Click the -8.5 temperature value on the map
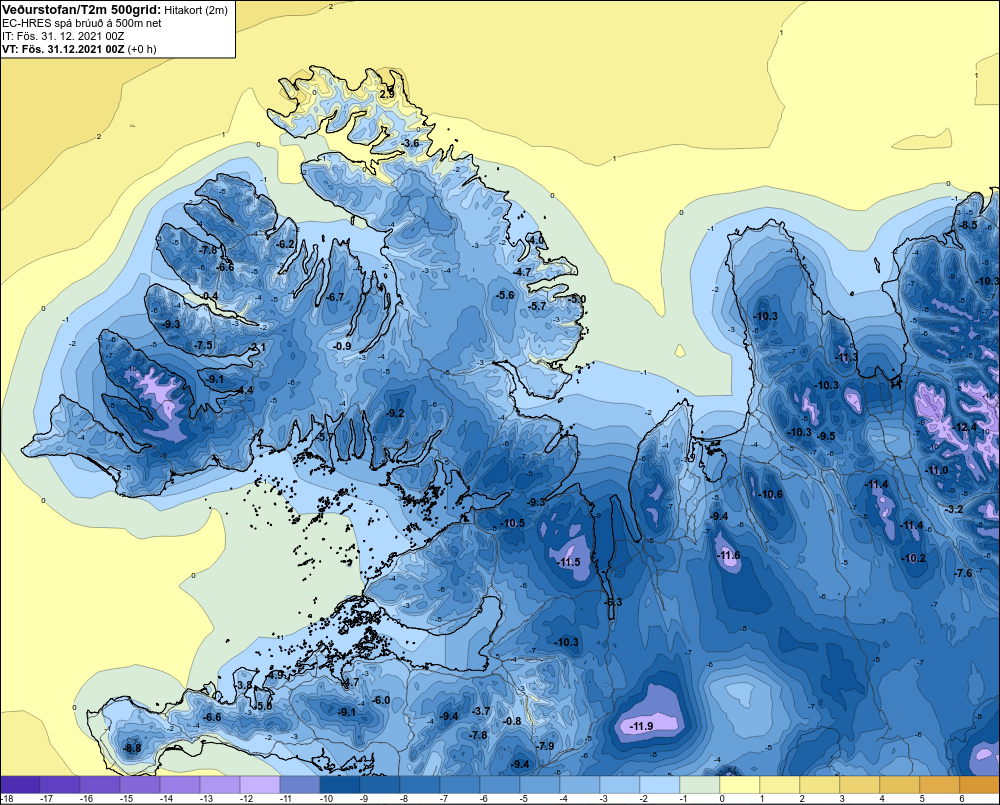 pyautogui.click(x=968, y=225)
